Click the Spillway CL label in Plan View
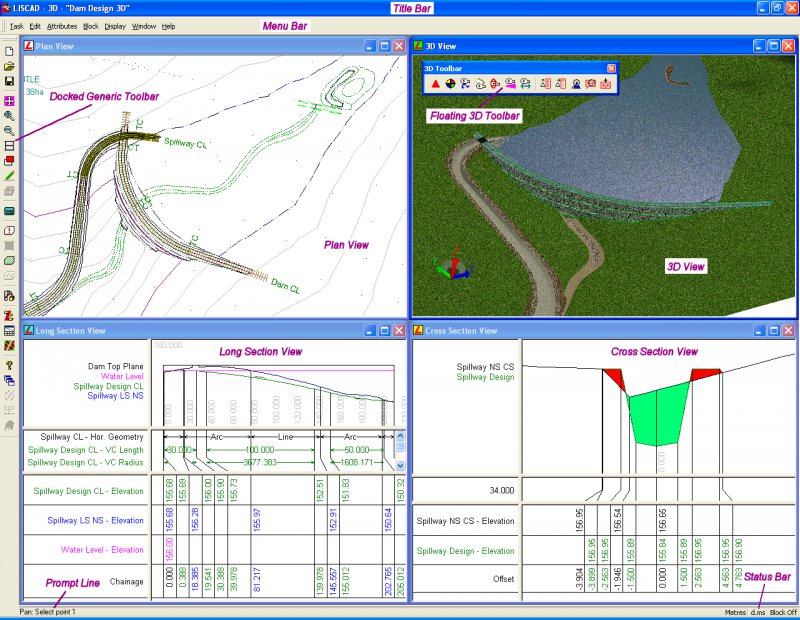This screenshot has height=620, width=800. 186,143
